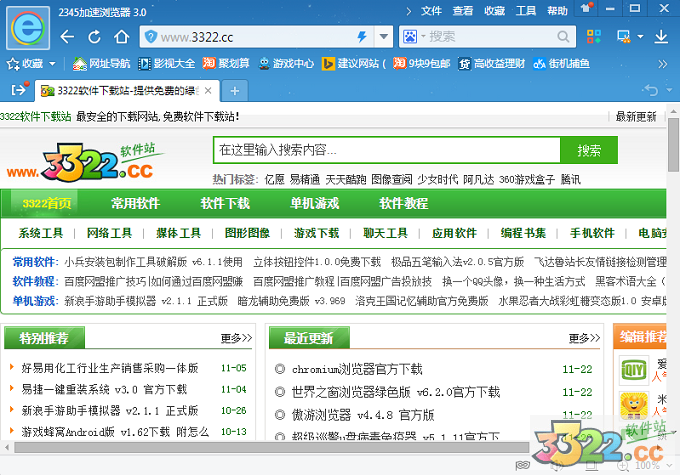
Task: Click the vertical scrollbar thumb
Action: (x=673, y=145)
